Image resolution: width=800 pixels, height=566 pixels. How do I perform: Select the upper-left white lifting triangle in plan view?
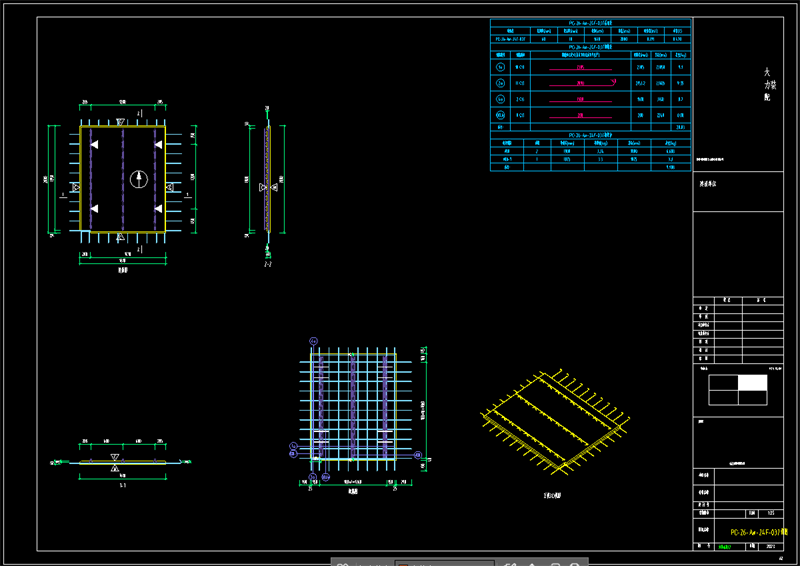pos(94,145)
